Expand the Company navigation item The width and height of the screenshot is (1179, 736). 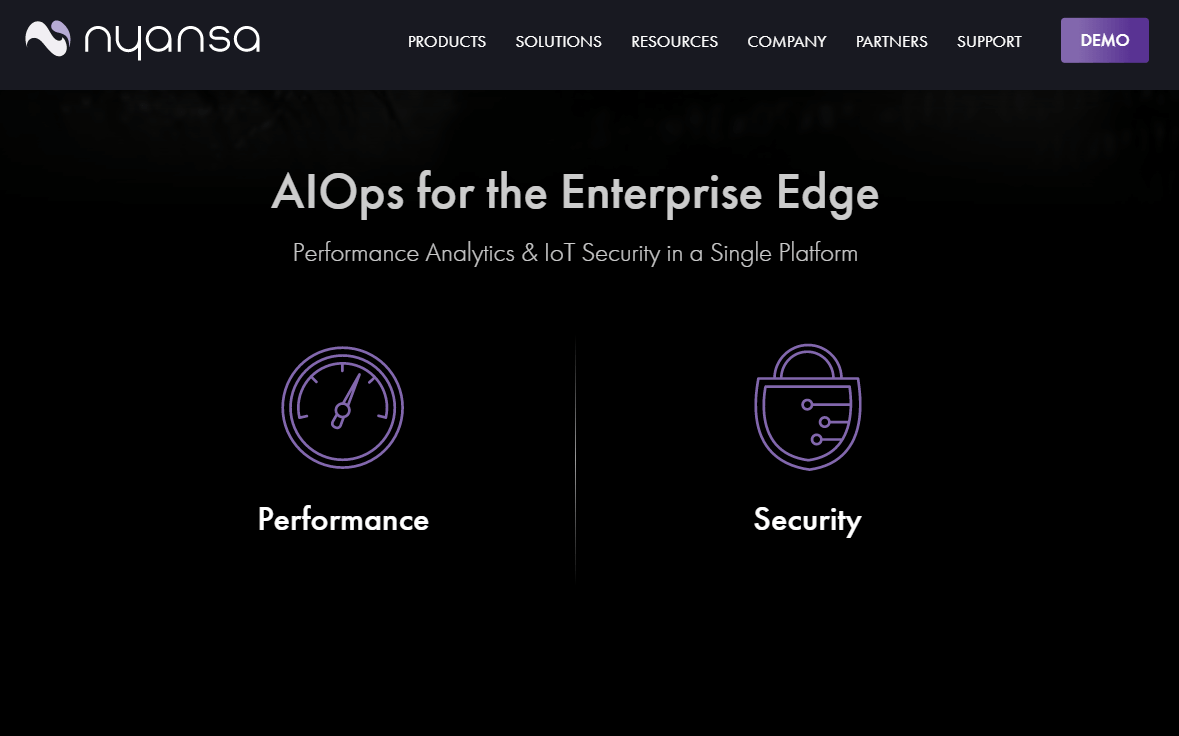tap(787, 42)
